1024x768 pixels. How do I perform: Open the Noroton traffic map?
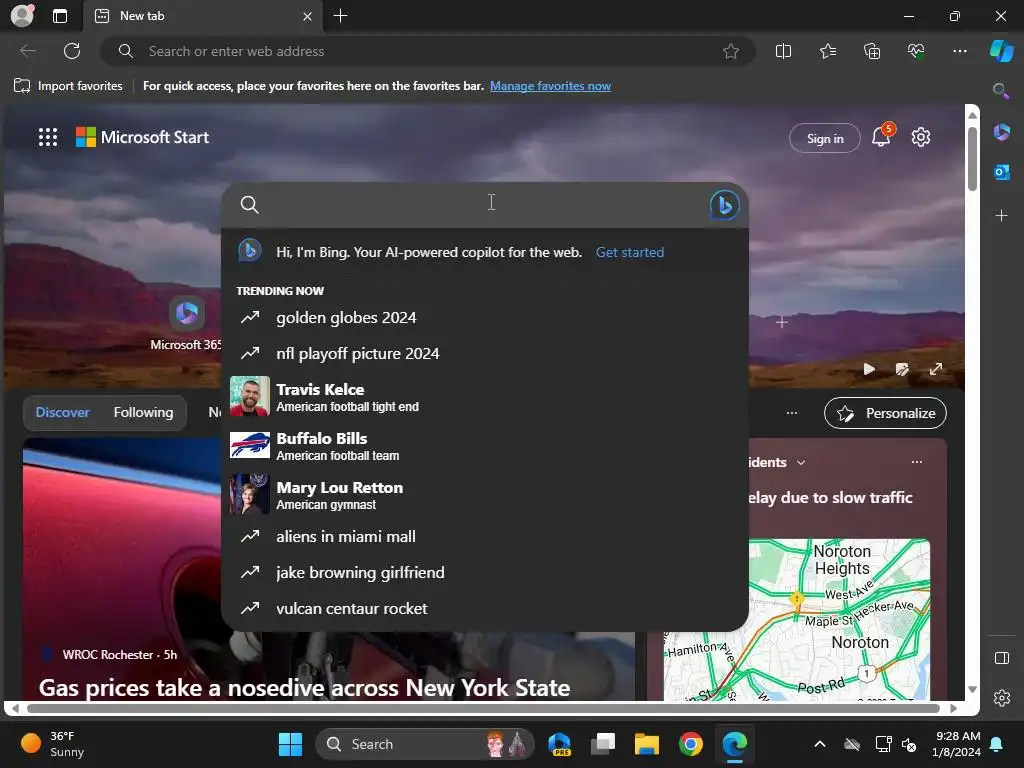coord(797,620)
